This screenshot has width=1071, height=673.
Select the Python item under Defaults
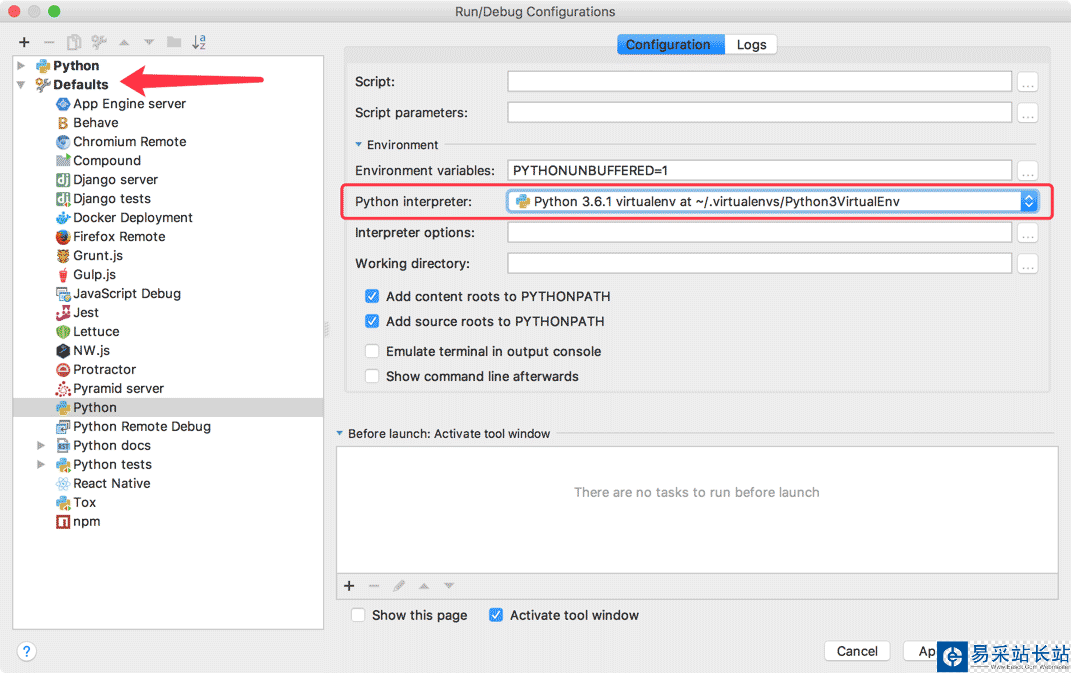click(168, 408)
